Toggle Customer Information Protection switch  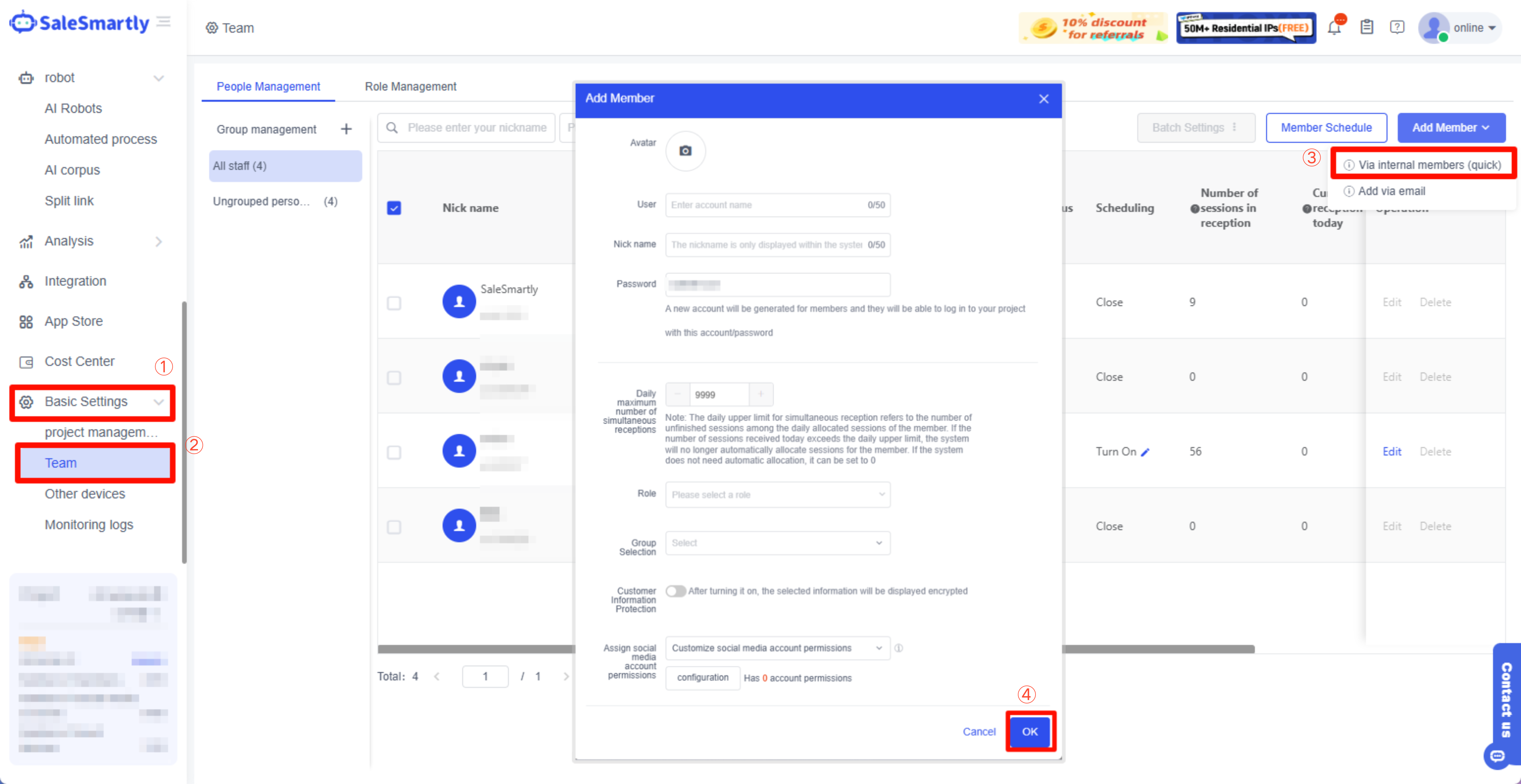(676, 591)
